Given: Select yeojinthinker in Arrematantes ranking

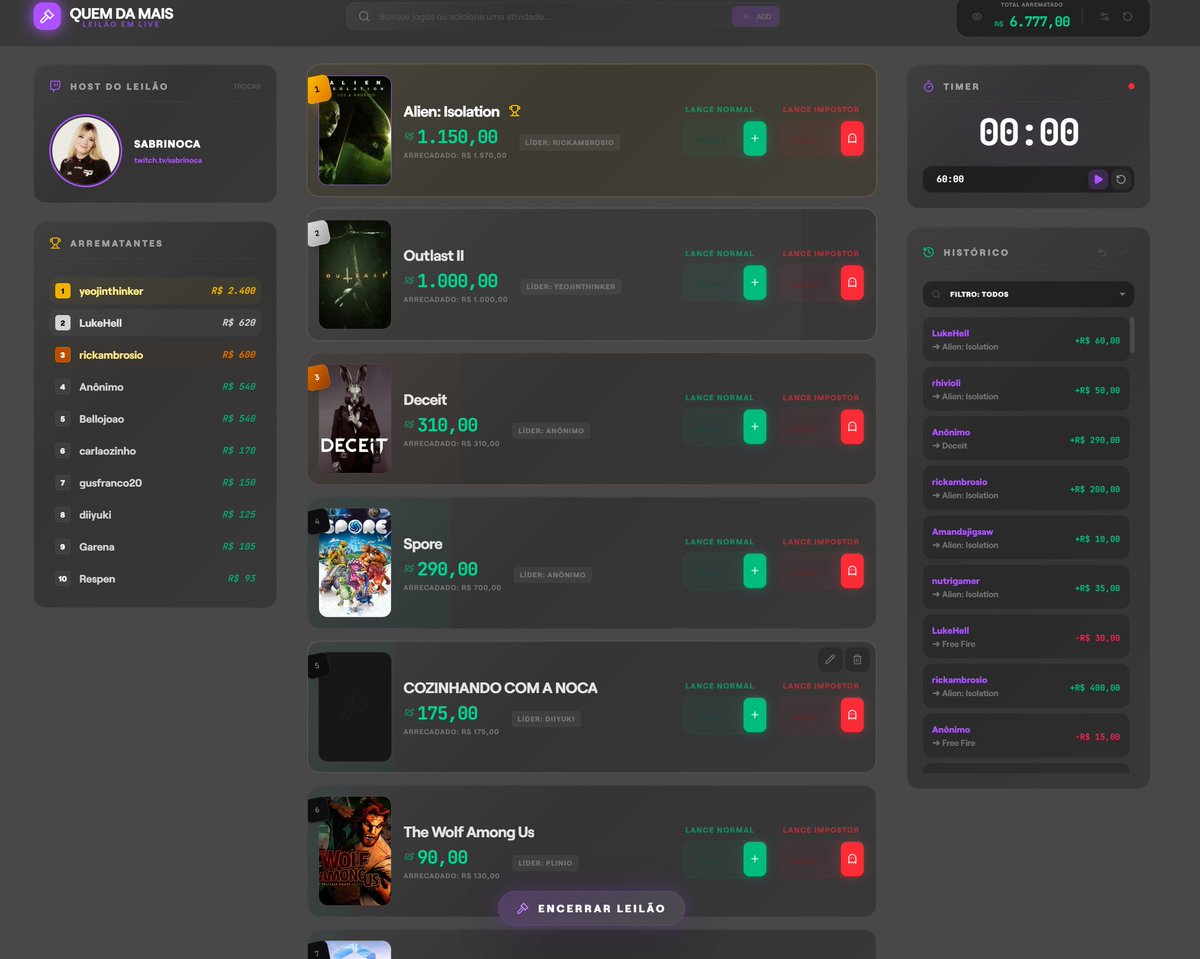Looking at the screenshot, I should (x=155, y=291).
